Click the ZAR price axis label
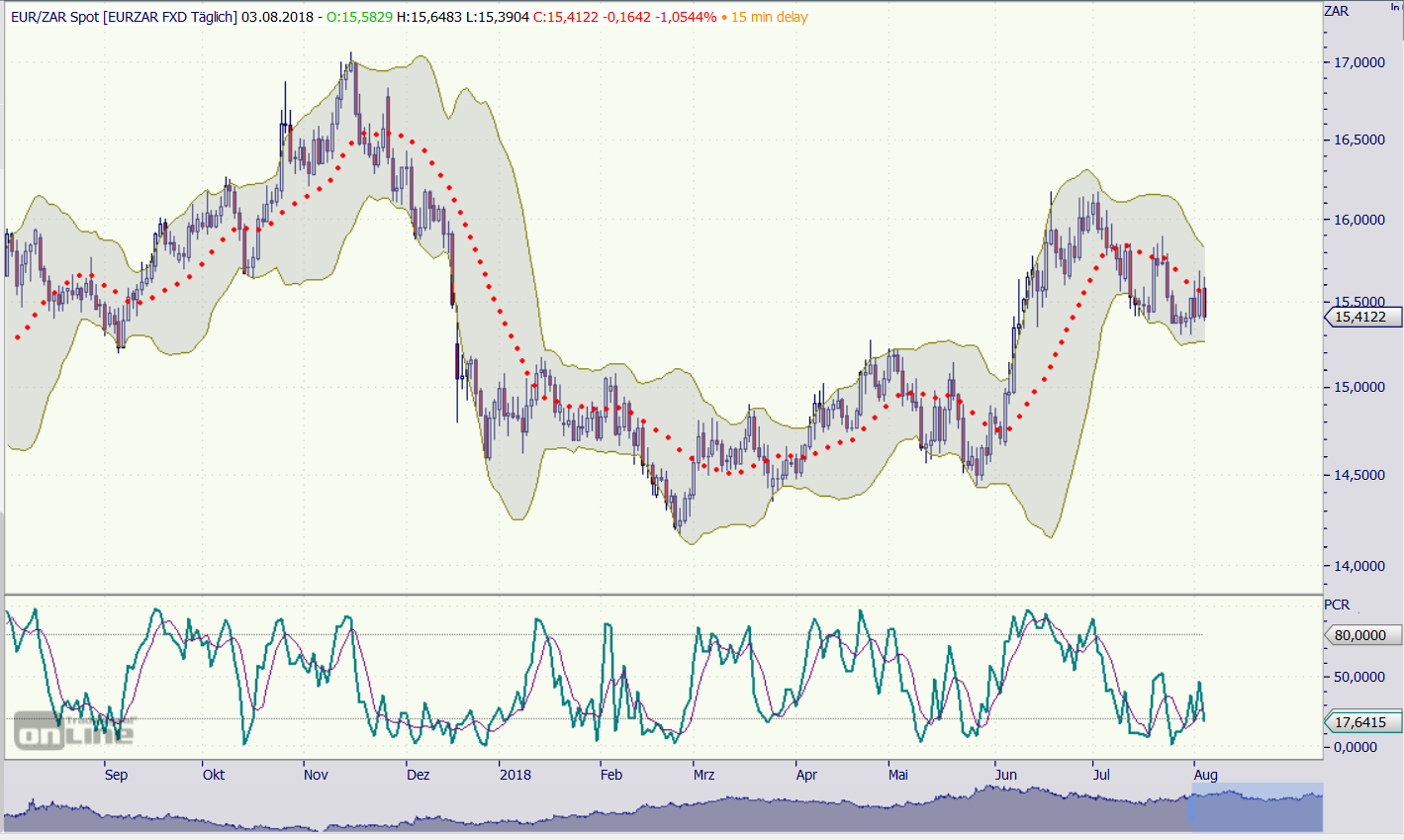The image size is (1404, 840). coord(1336,11)
